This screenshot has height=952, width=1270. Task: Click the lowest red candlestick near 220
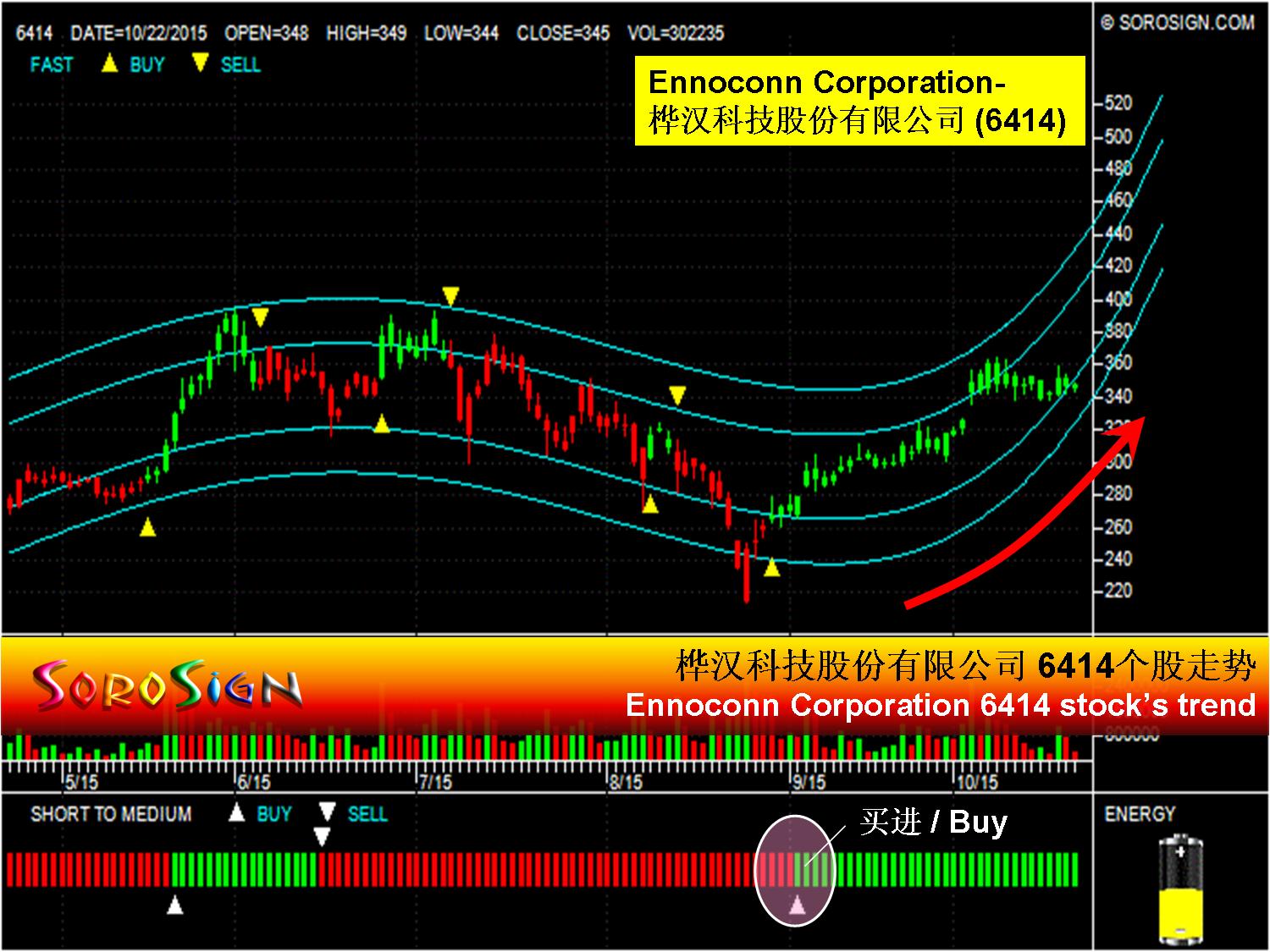pyautogui.click(x=746, y=575)
